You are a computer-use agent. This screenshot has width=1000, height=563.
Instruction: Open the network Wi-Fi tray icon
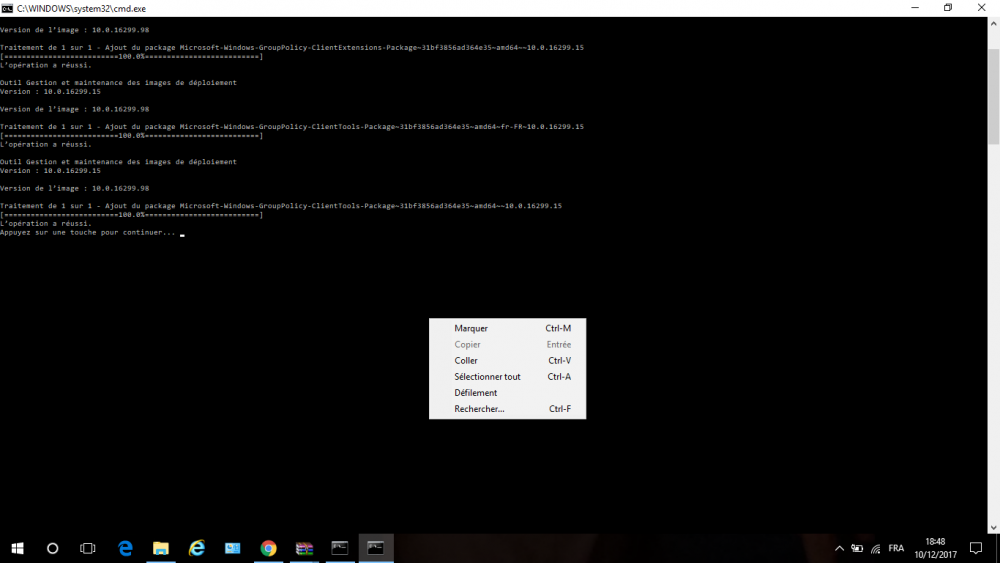[876, 548]
